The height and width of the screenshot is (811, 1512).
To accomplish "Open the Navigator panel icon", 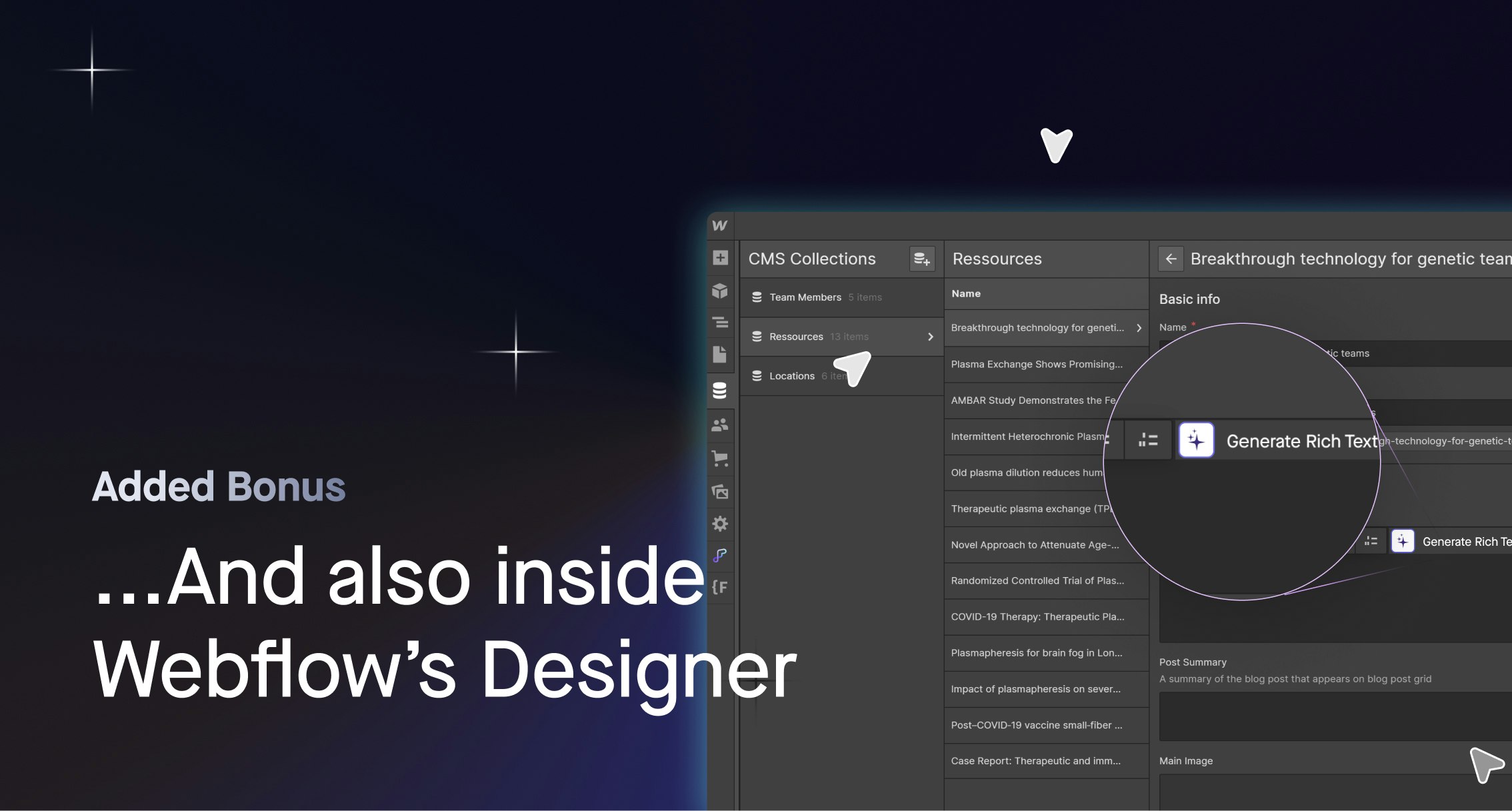I will click(x=720, y=323).
